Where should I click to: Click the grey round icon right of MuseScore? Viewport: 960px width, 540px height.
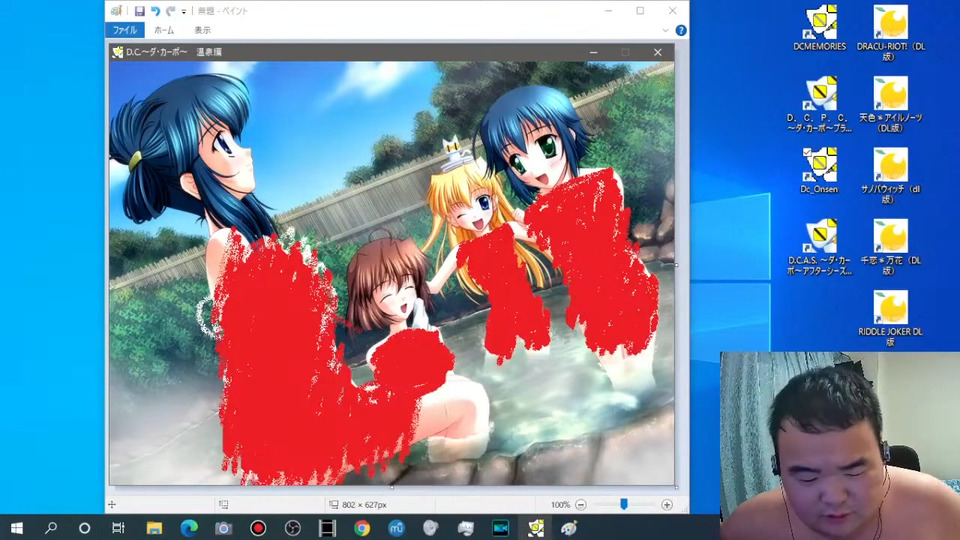coord(431,528)
